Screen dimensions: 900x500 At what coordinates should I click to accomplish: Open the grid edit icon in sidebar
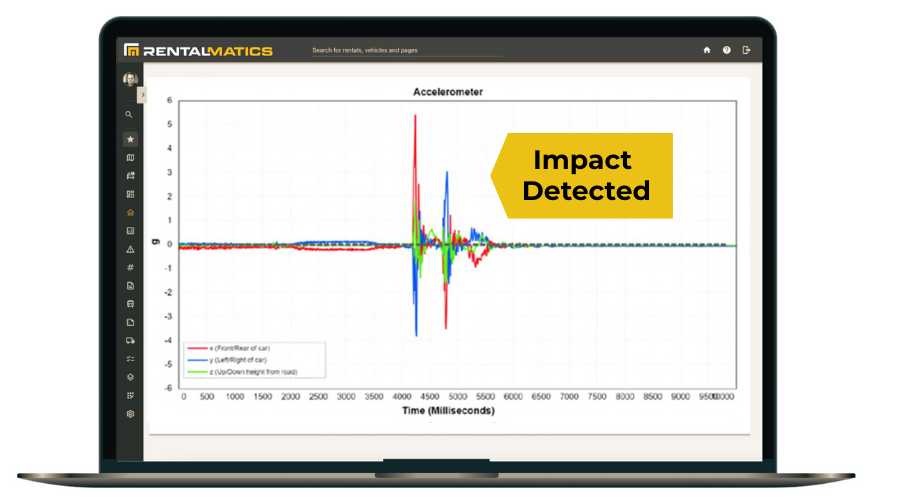click(x=130, y=396)
